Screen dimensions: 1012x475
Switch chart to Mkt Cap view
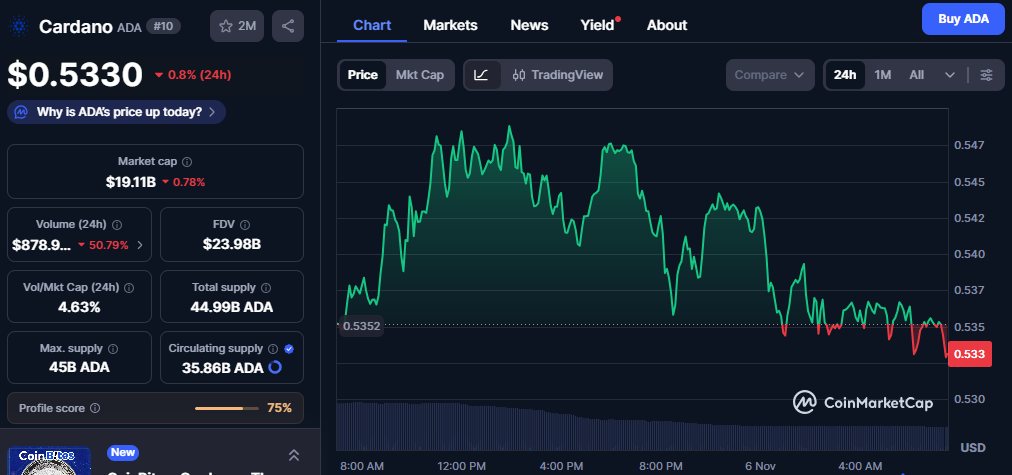click(x=419, y=75)
